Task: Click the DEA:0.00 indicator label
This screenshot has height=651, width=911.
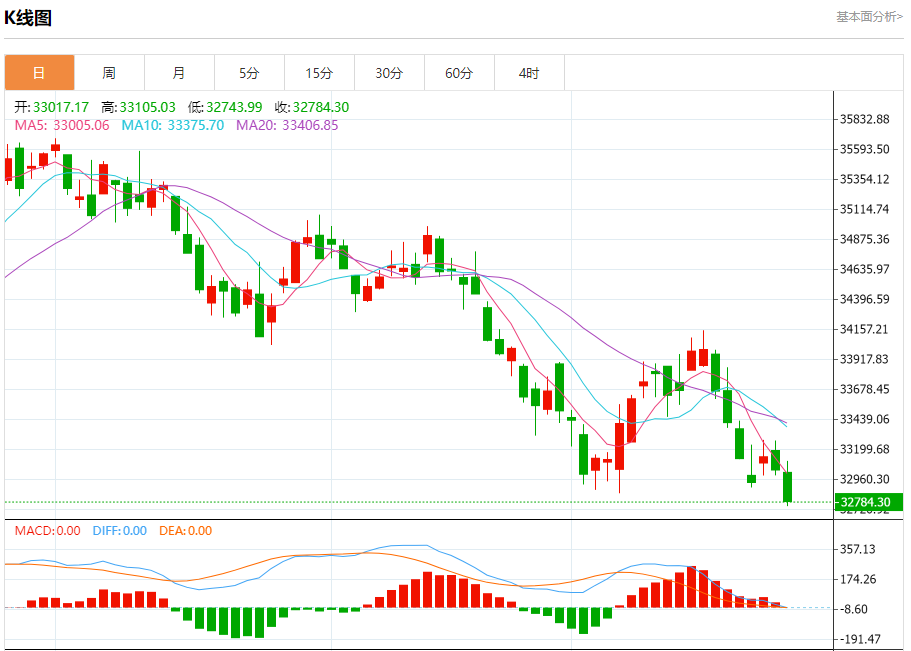Action: pyautogui.click(x=185, y=531)
